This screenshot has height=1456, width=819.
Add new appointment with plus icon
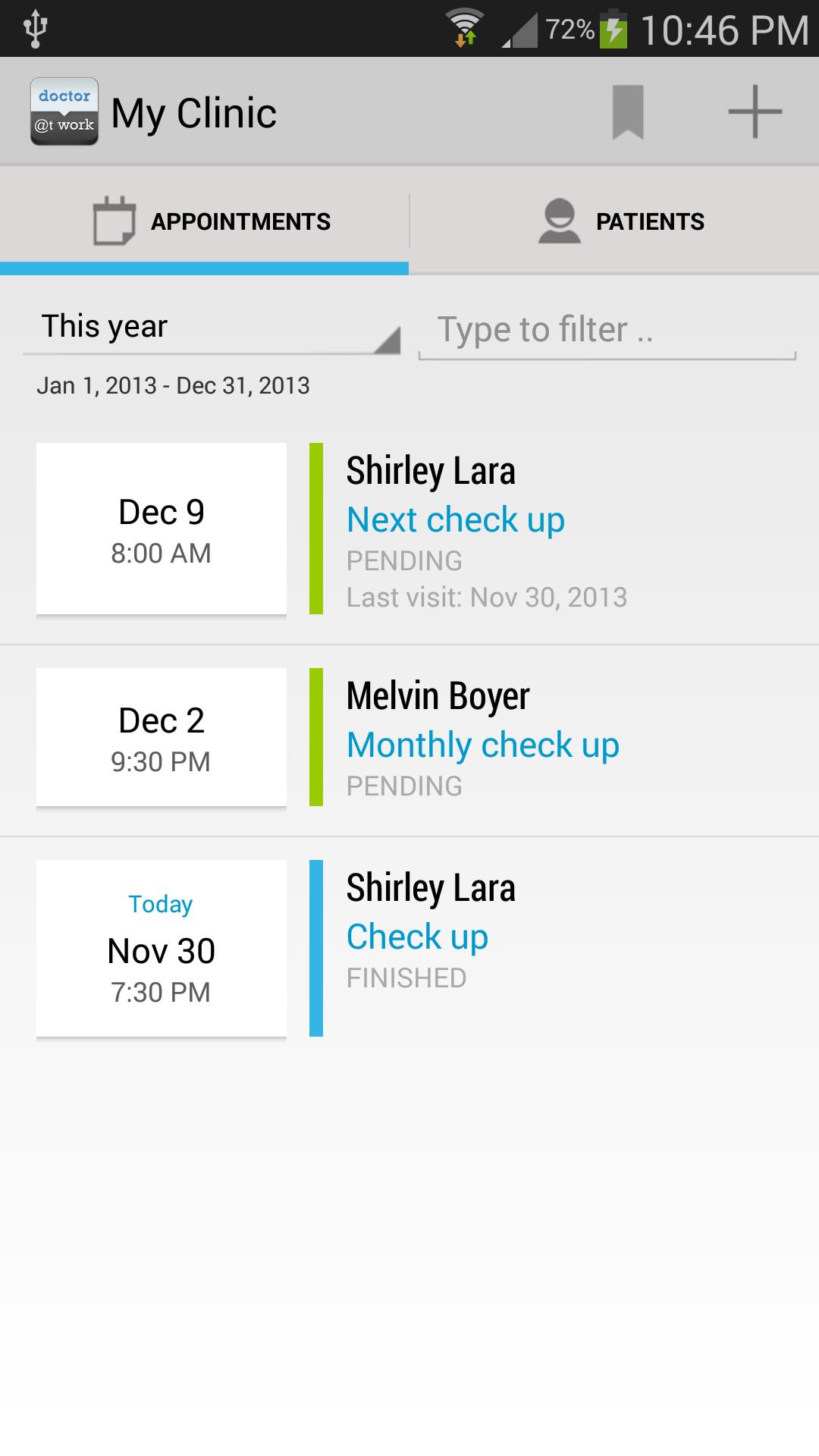point(755,112)
